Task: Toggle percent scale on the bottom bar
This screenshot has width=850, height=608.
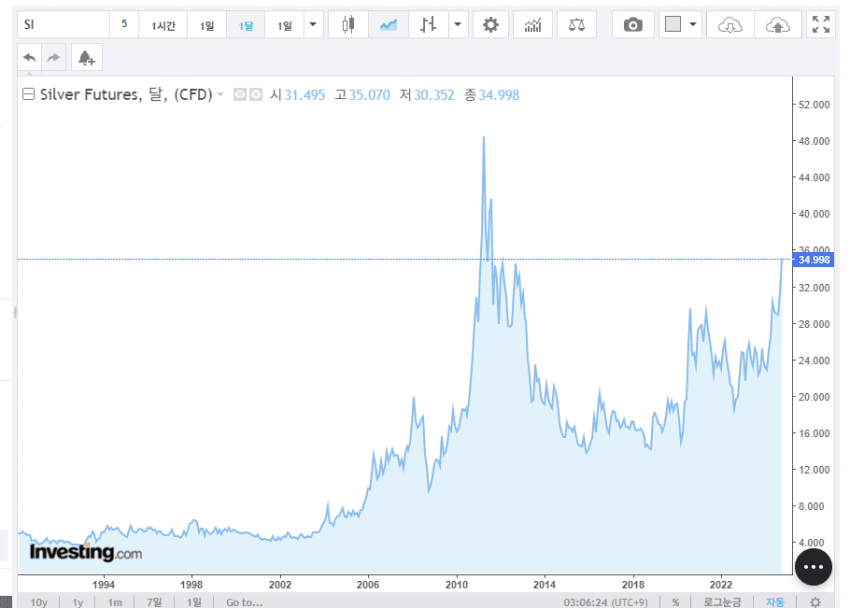Action: click(676, 602)
